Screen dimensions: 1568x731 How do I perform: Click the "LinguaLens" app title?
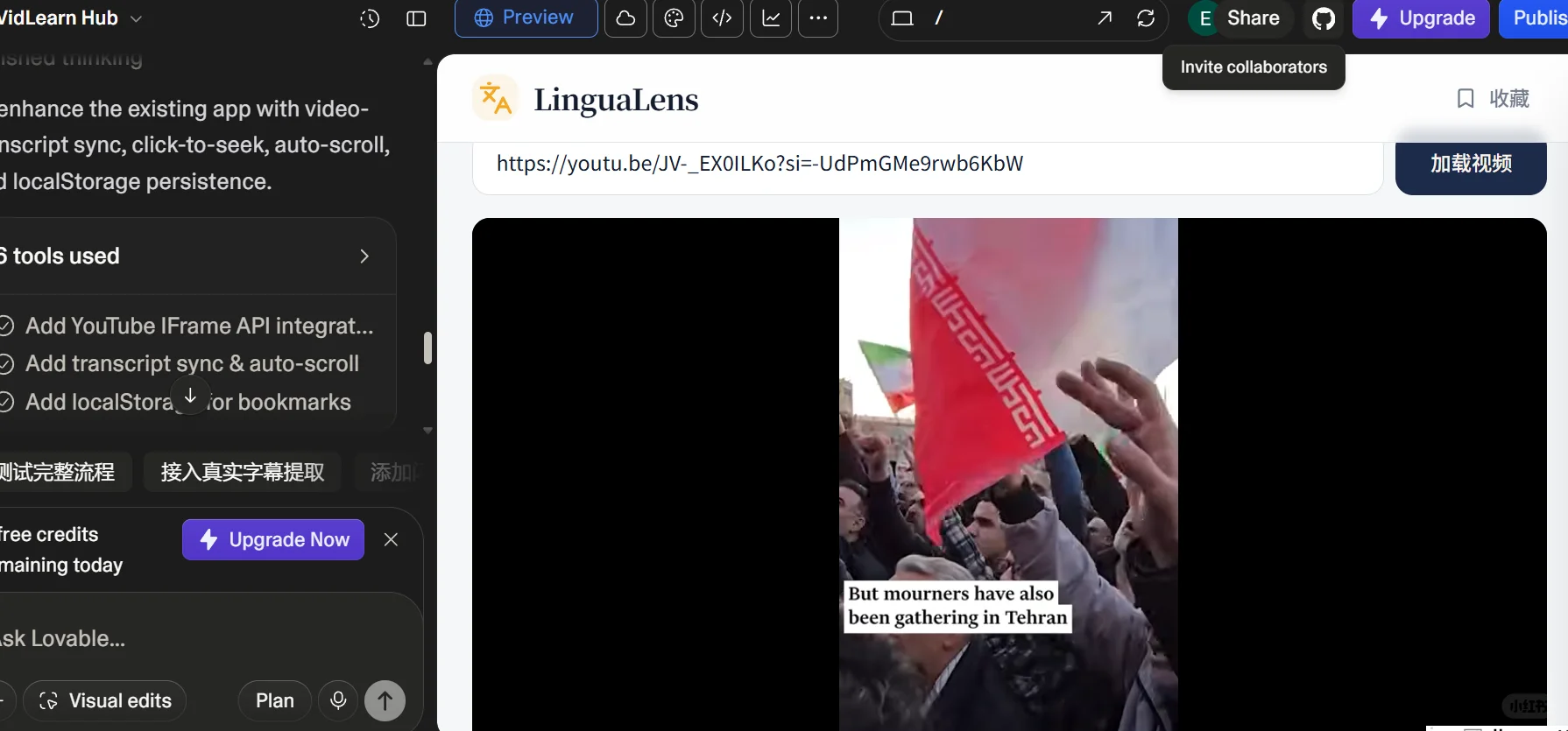pos(616,99)
